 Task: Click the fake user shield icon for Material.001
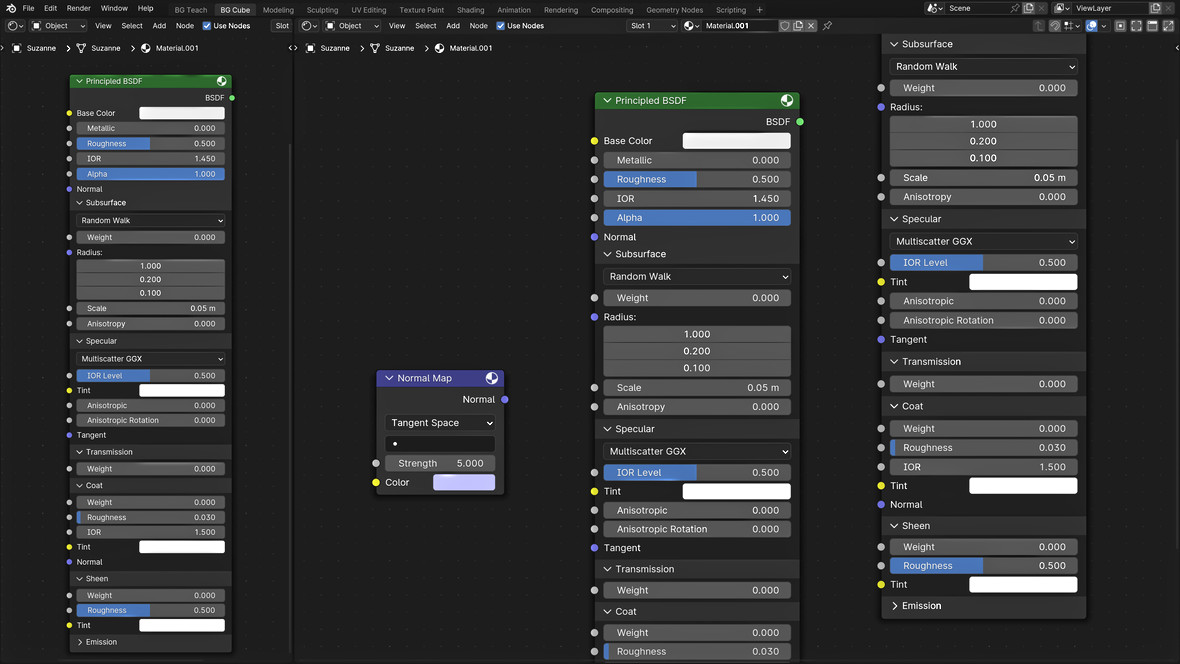tap(785, 26)
